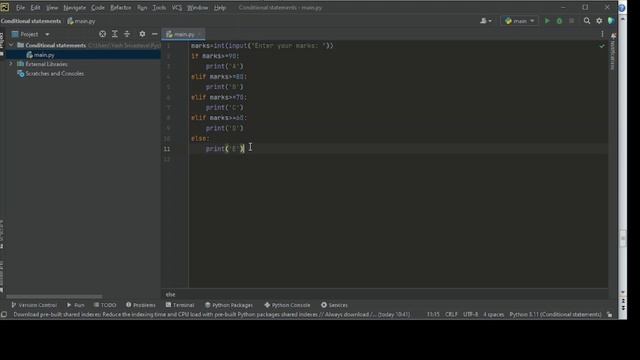The width and height of the screenshot is (640, 360).
Task: Open the View menu
Action: tap(52, 8)
